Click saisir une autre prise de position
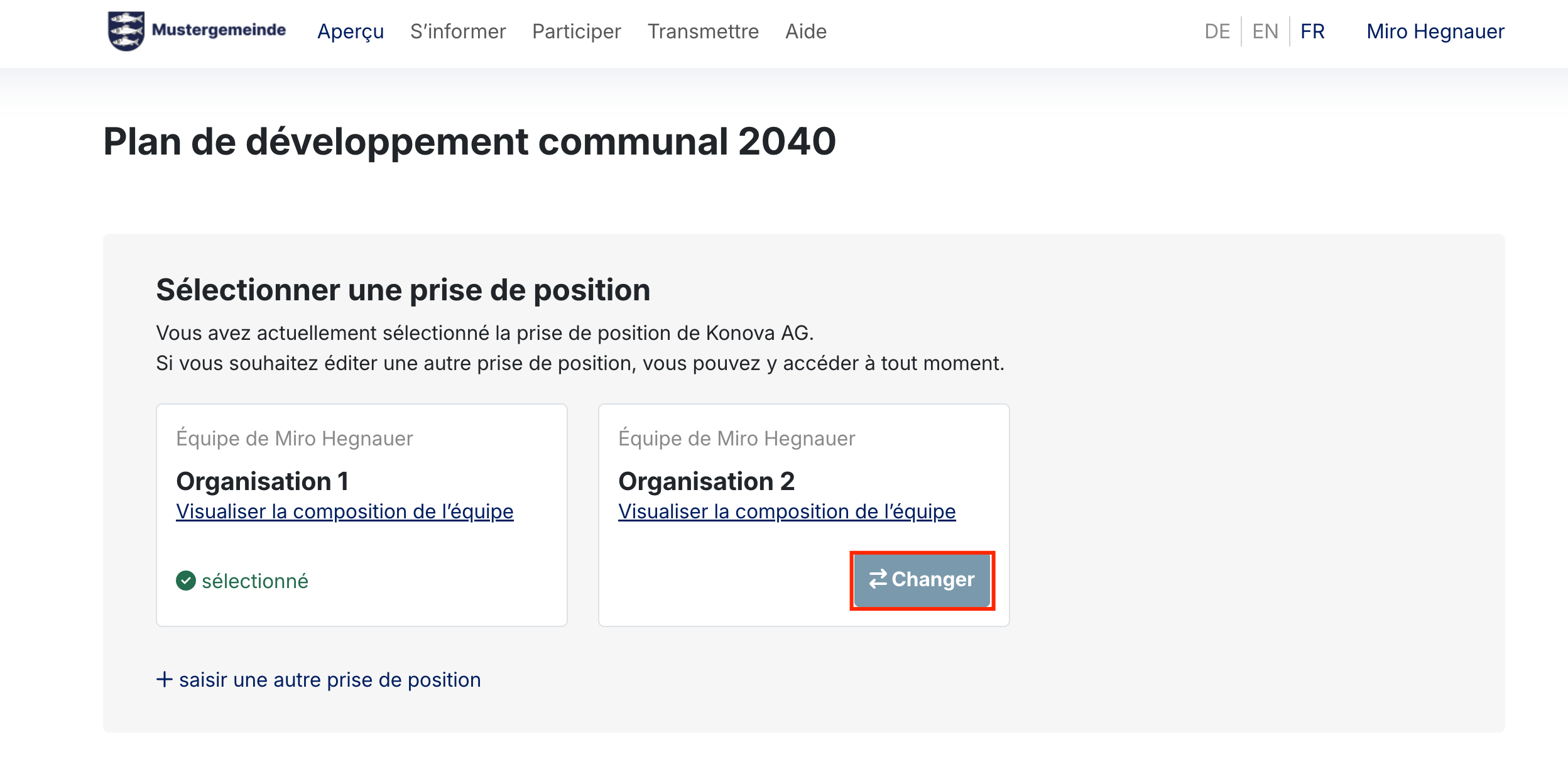Image resolution: width=1568 pixels, height=764 pixels. [329, 680]
